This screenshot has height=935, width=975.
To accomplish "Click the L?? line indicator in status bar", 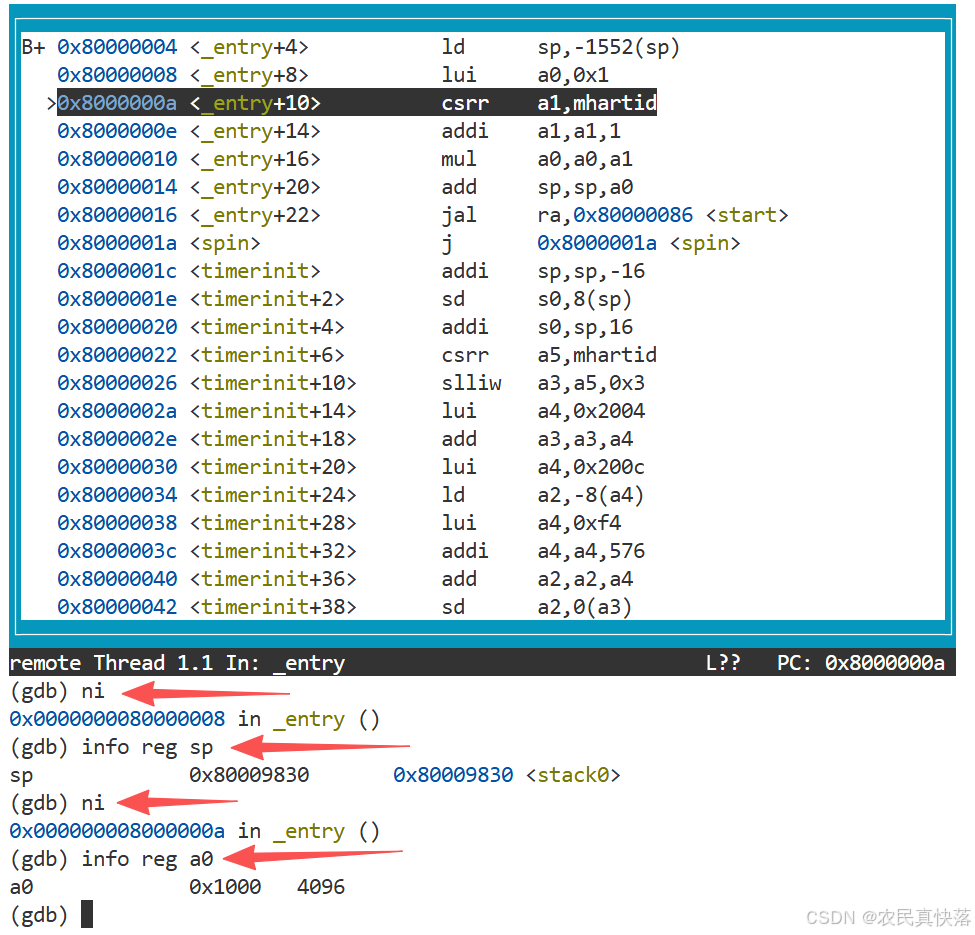I will (x=722, y=663).
